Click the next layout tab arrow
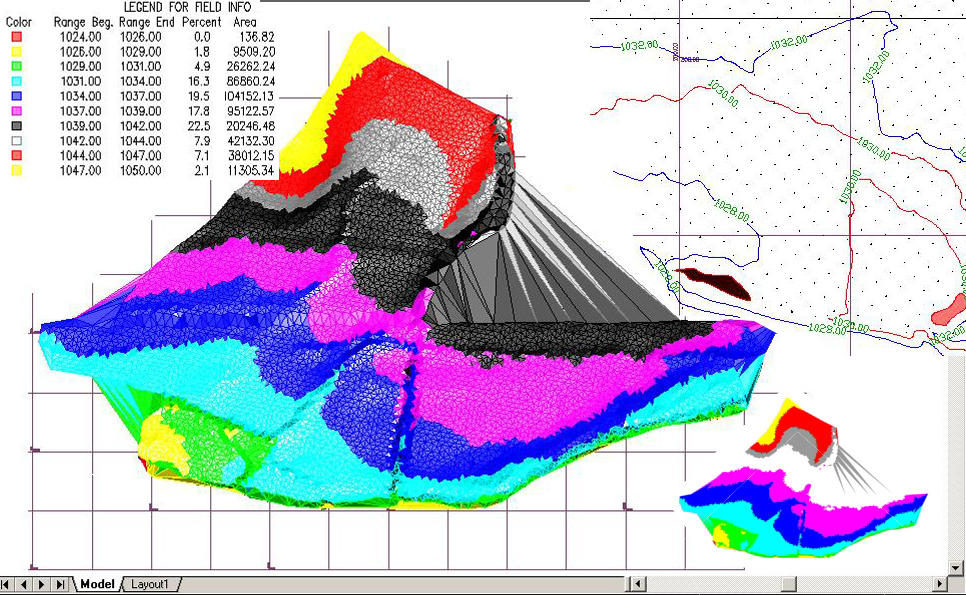The height and width of the screenshot is (595, 966). coord(43,584)
